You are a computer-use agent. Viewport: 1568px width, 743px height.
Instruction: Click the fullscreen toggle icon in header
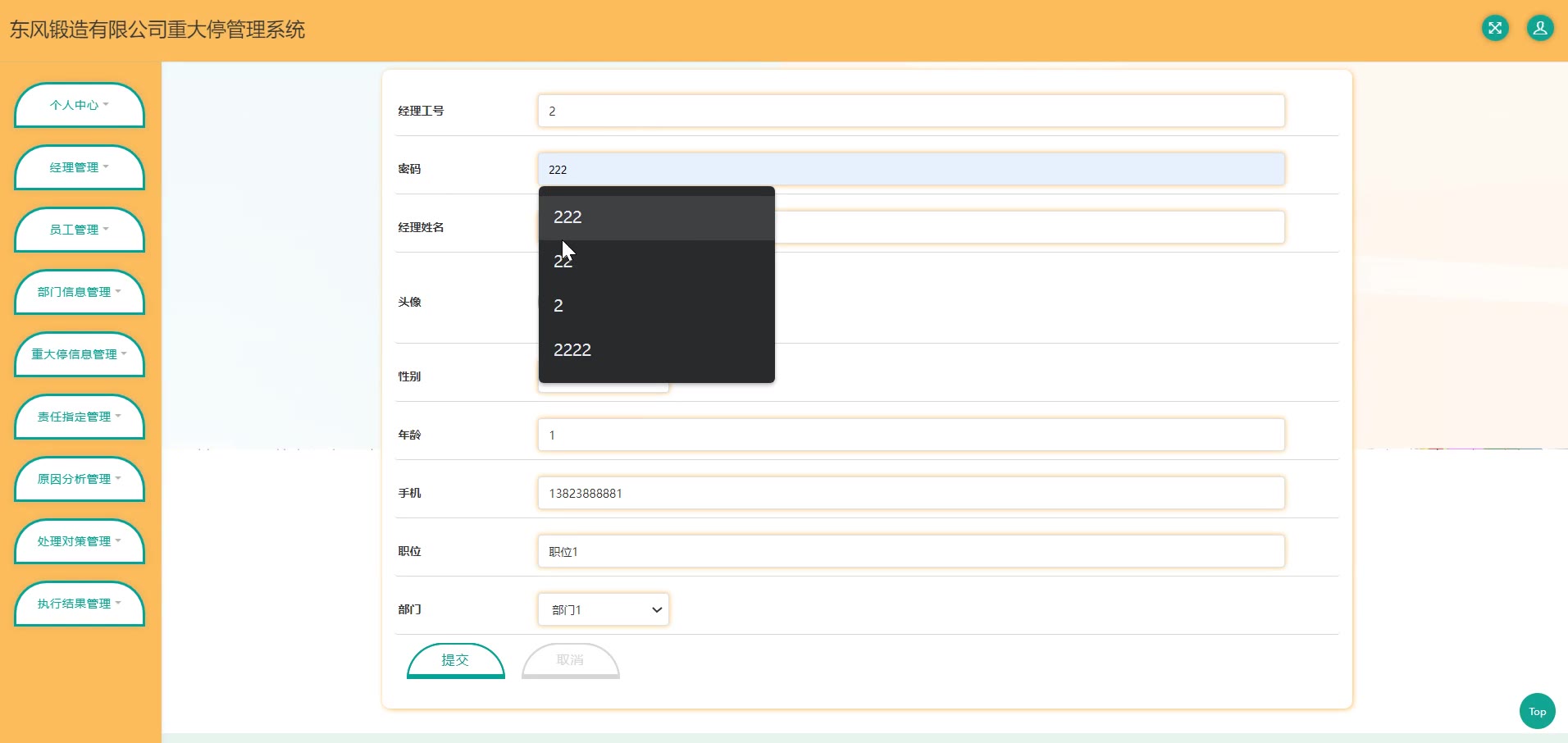click(1495, 29)
